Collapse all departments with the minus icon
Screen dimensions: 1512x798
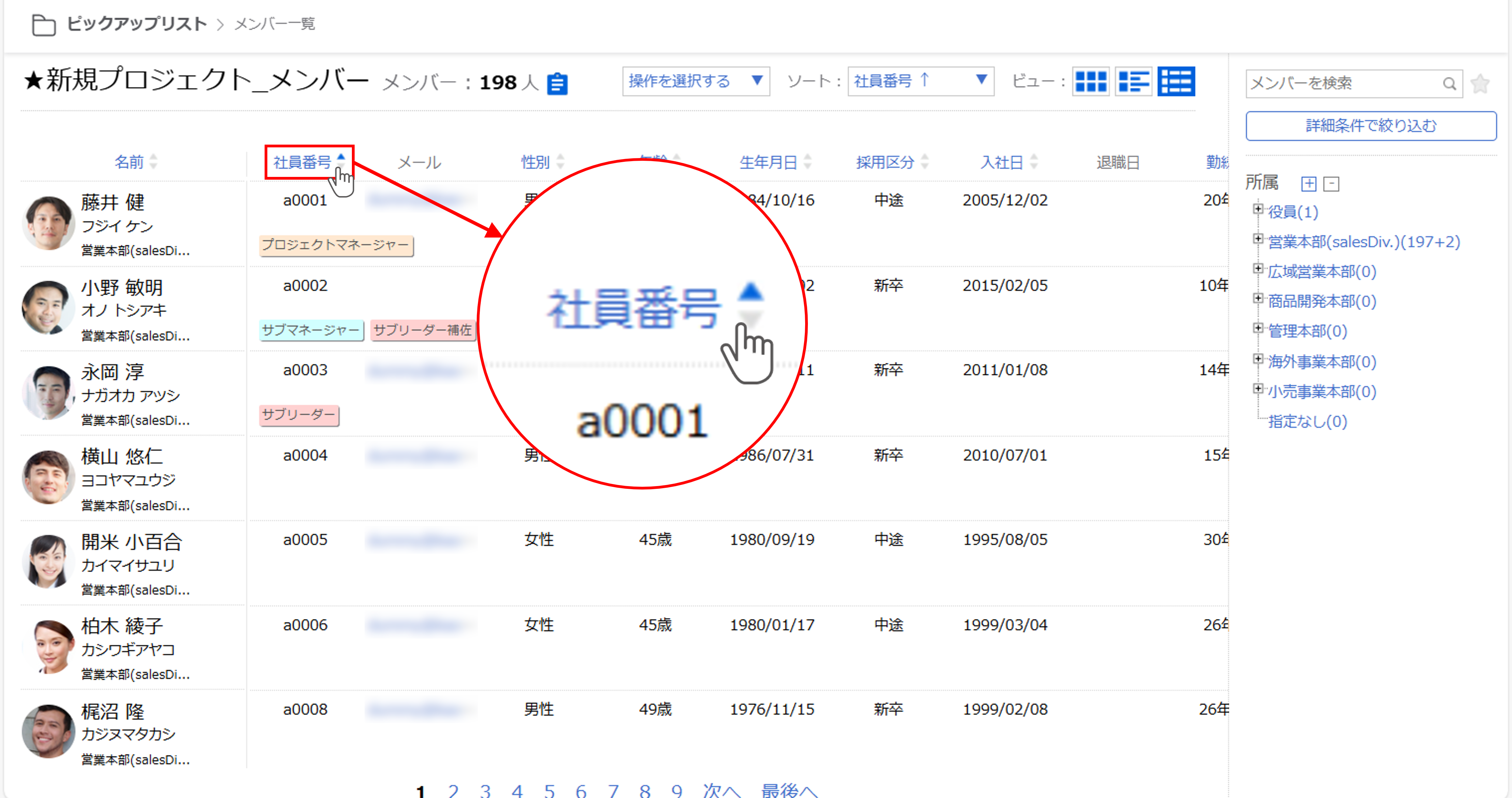[1331, 184]
